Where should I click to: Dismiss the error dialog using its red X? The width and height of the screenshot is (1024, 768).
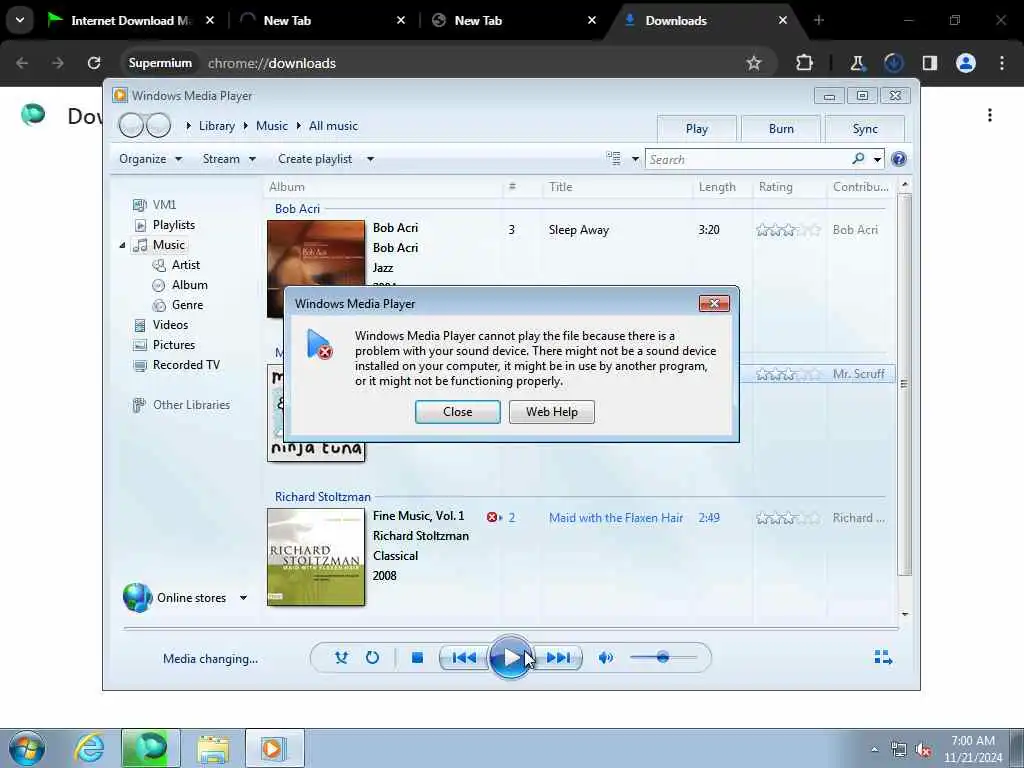[714, 304]
